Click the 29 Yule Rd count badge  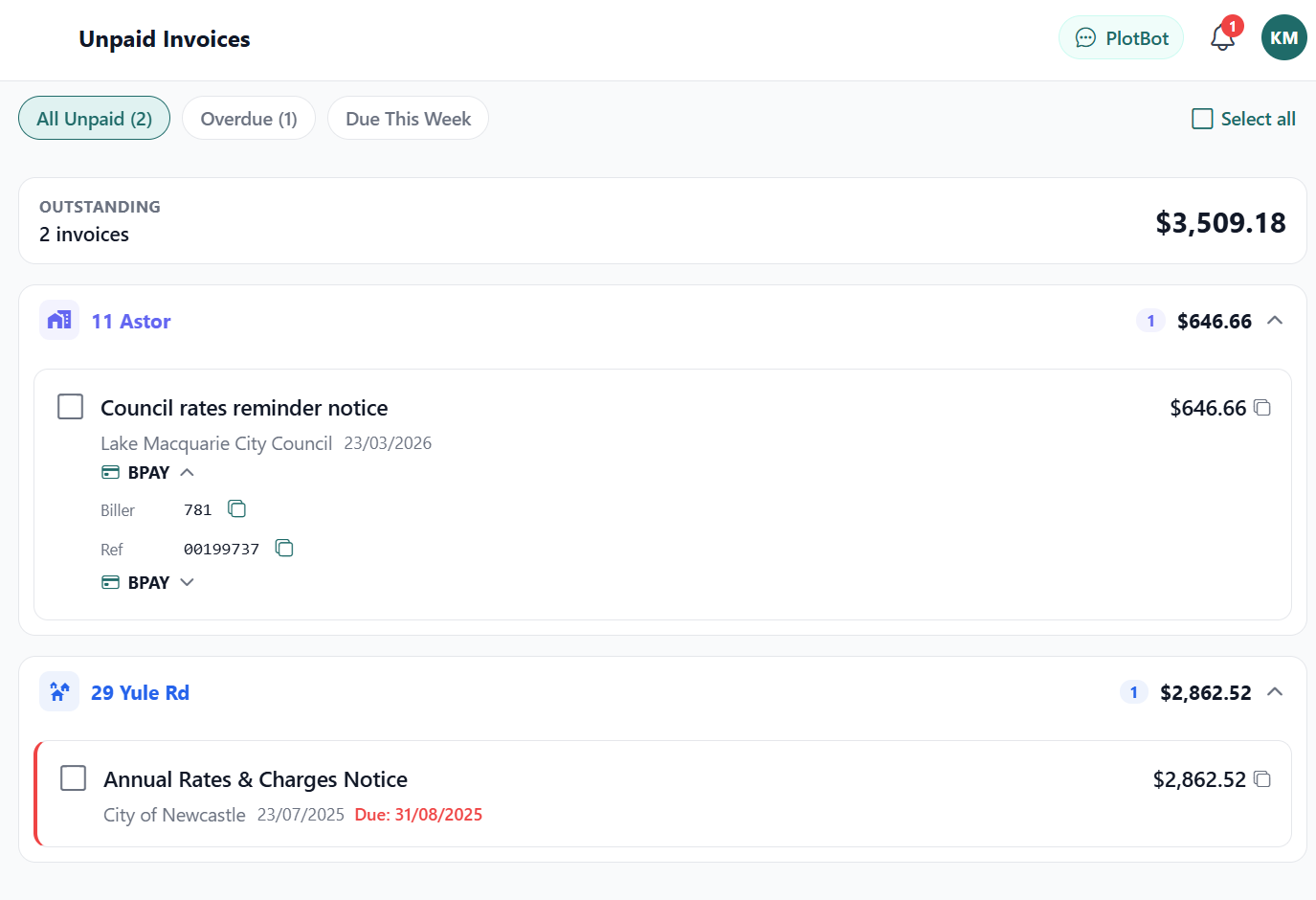tap(1133, 691)
